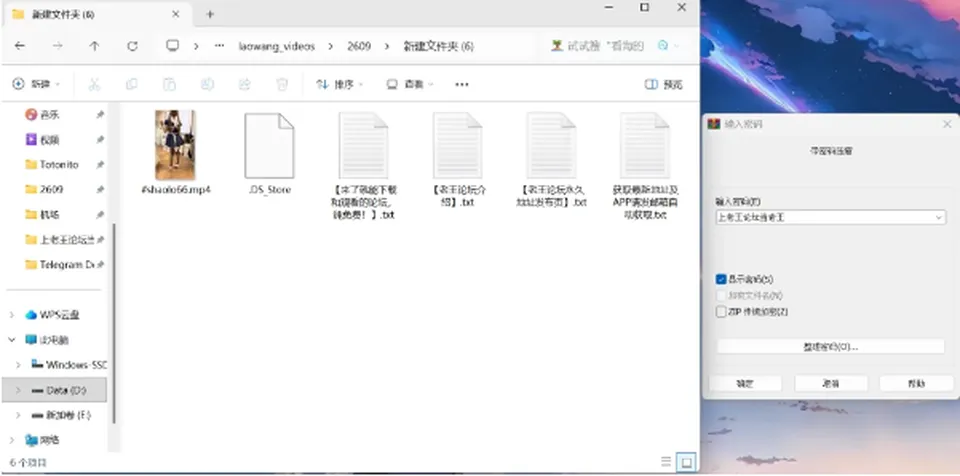Switch to large icons view in status bar
Image resolution: width=960 pixels, height=476 pixels.
tap(686, 462)
